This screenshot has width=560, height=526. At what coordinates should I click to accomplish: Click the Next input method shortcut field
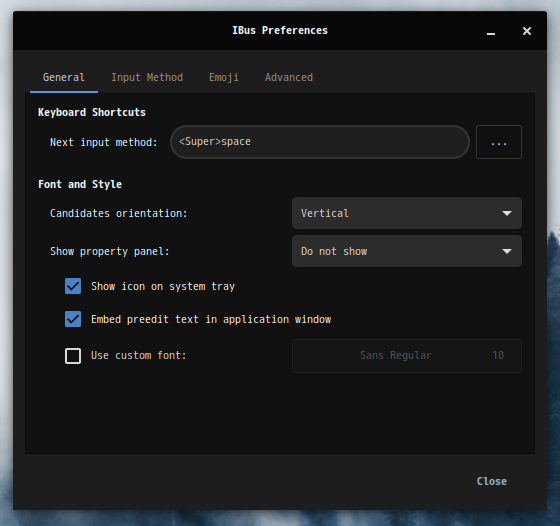(x=320, y=142)
